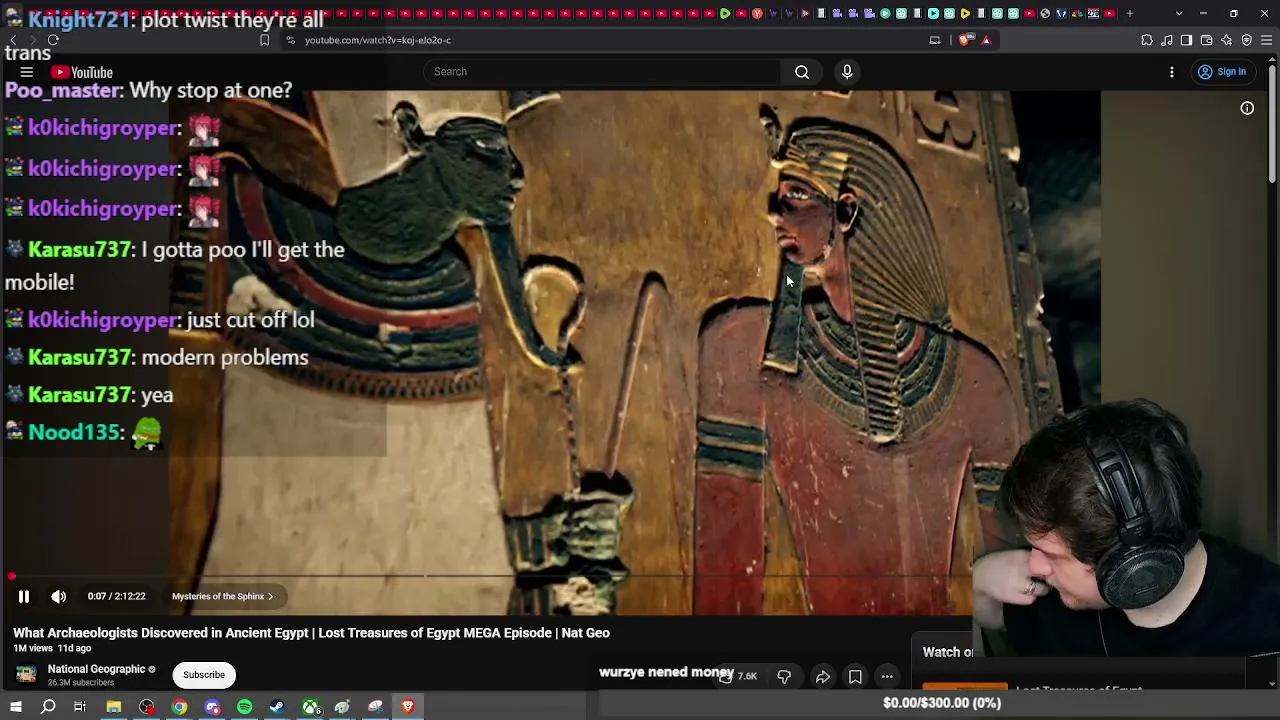Open the Windows Start menu
The width and height of the screenshot is (1280, 720).
(16, 707)
